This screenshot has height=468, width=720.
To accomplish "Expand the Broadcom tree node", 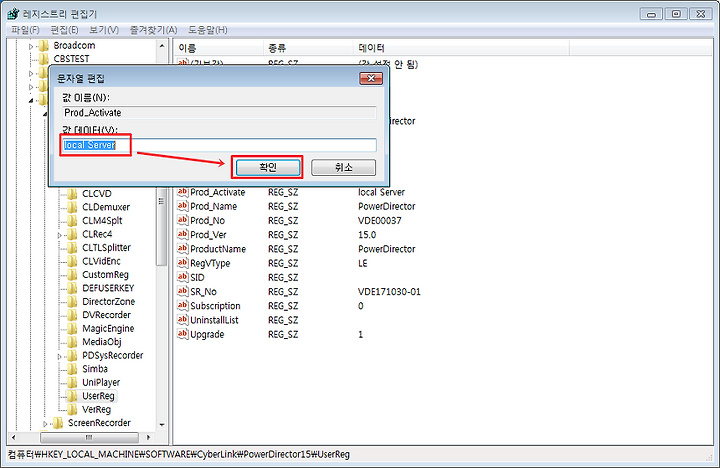I will click(31, 46).
